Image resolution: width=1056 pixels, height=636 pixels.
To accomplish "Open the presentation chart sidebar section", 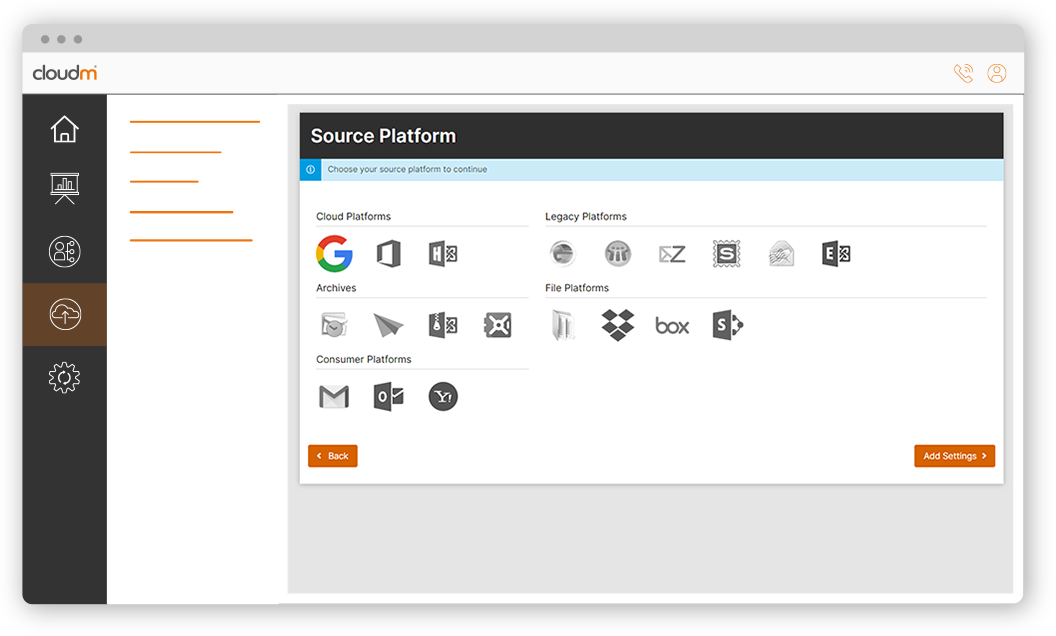I will (x=64, y=188).
